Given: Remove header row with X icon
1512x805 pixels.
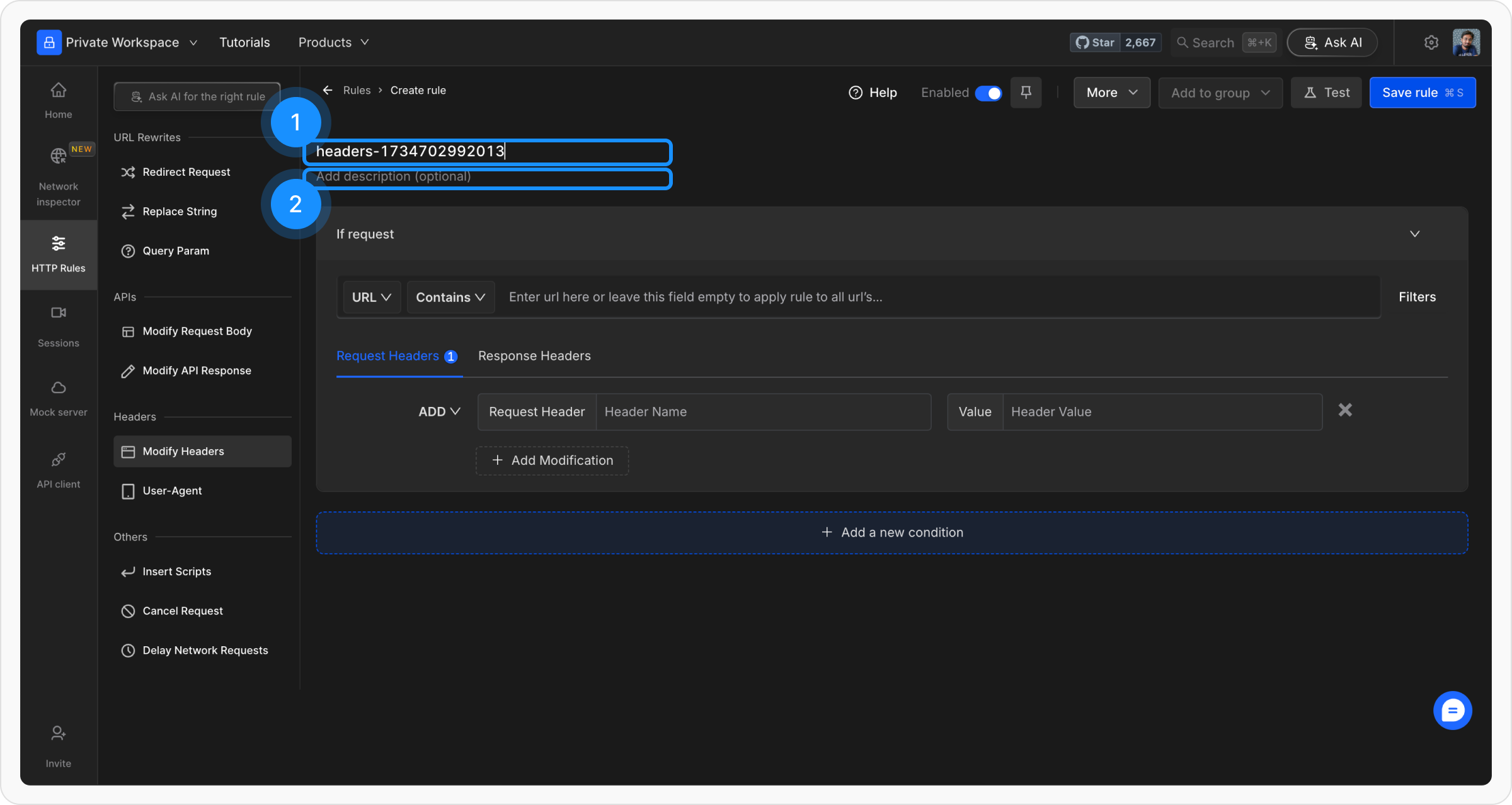Looking at the screenshot, I should coord(1345,411).
